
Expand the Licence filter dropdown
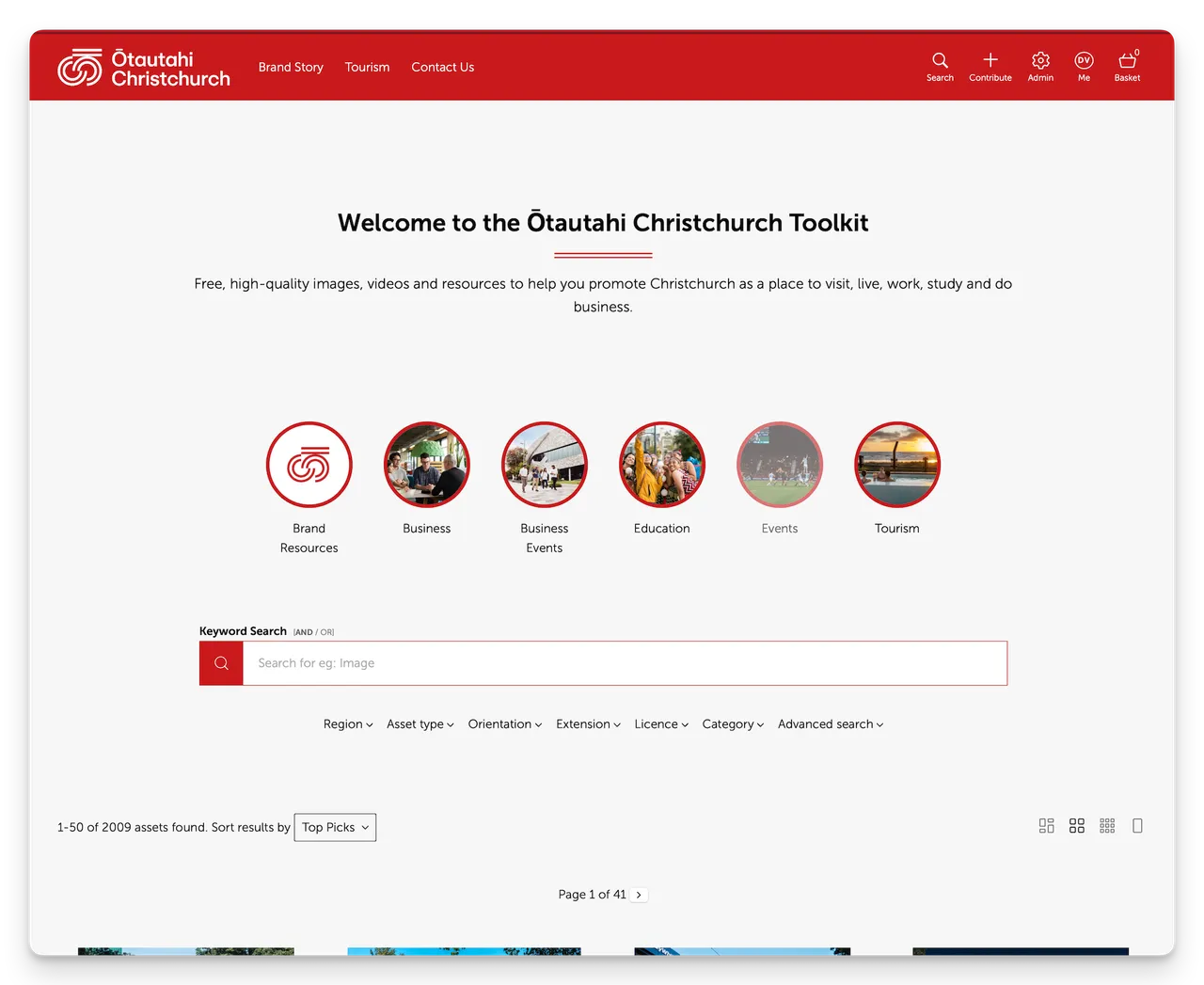(661, 724)
